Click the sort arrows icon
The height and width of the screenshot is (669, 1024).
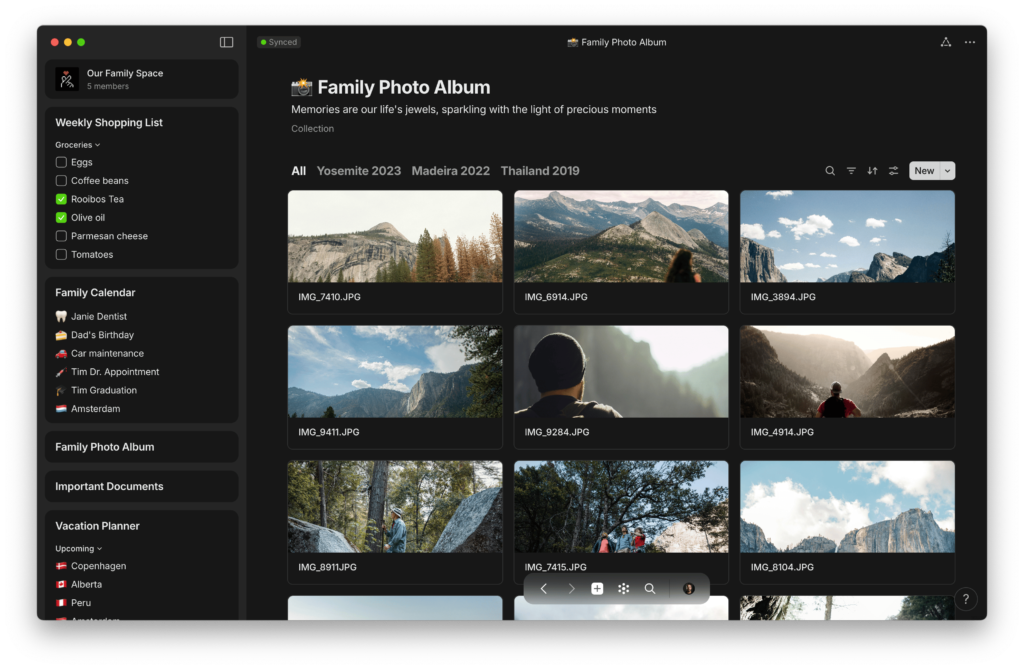click(872, 171)
